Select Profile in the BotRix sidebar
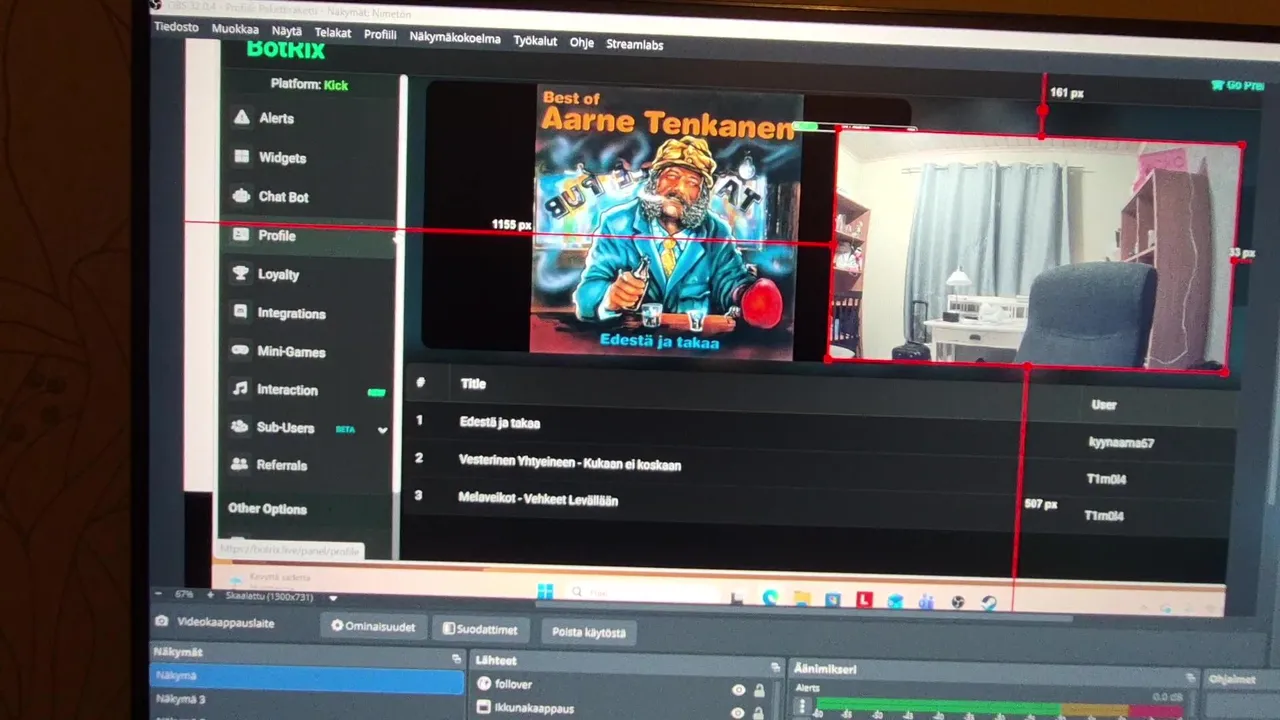 click(x=309, y=235)
